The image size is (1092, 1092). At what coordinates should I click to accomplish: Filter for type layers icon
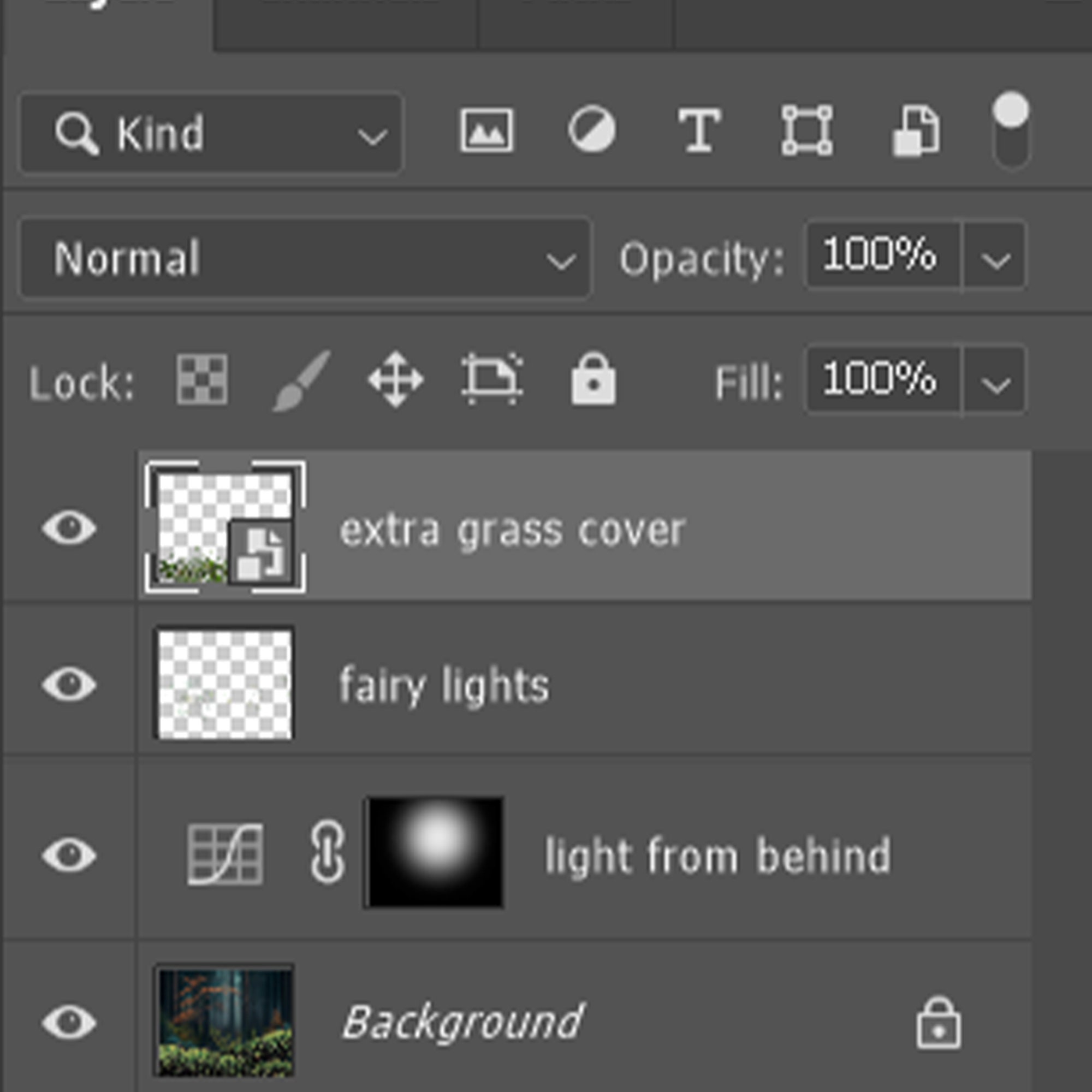click(700, 130)
